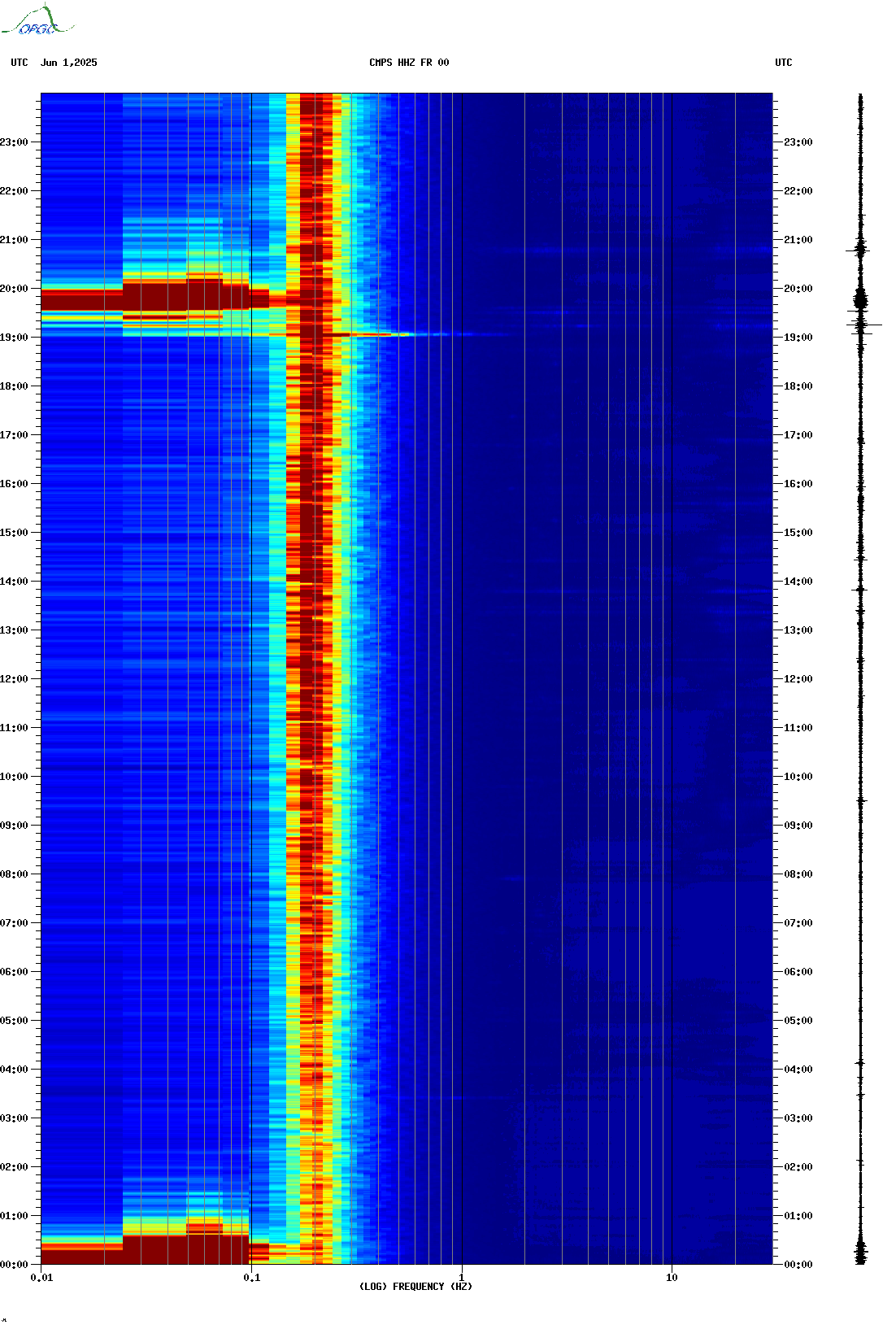Click the right axis 18:00 time label
This screenshot has width=896, height=1329.
tap(798, 386)
